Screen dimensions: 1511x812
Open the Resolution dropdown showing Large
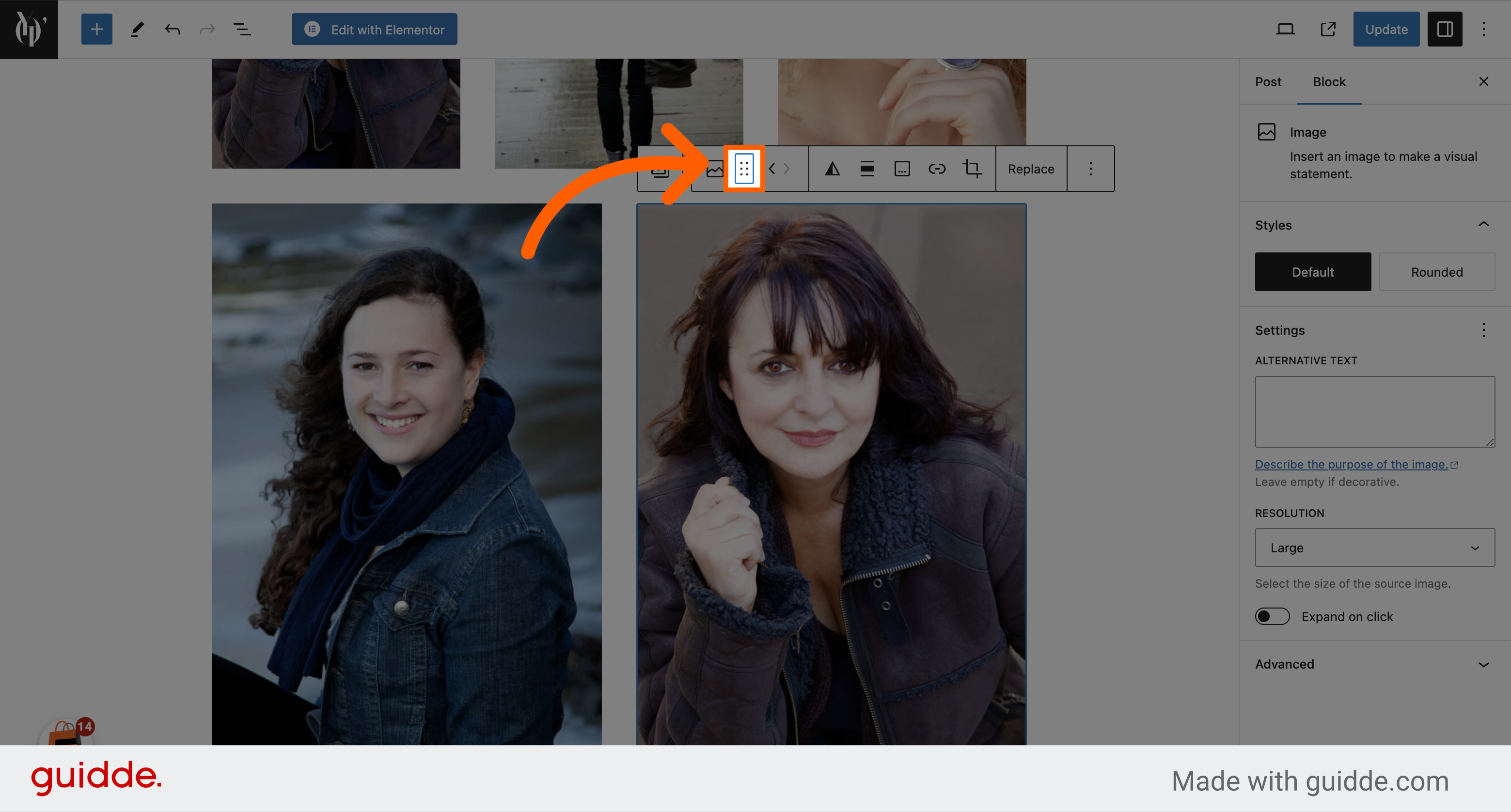tap(1374, 547)
